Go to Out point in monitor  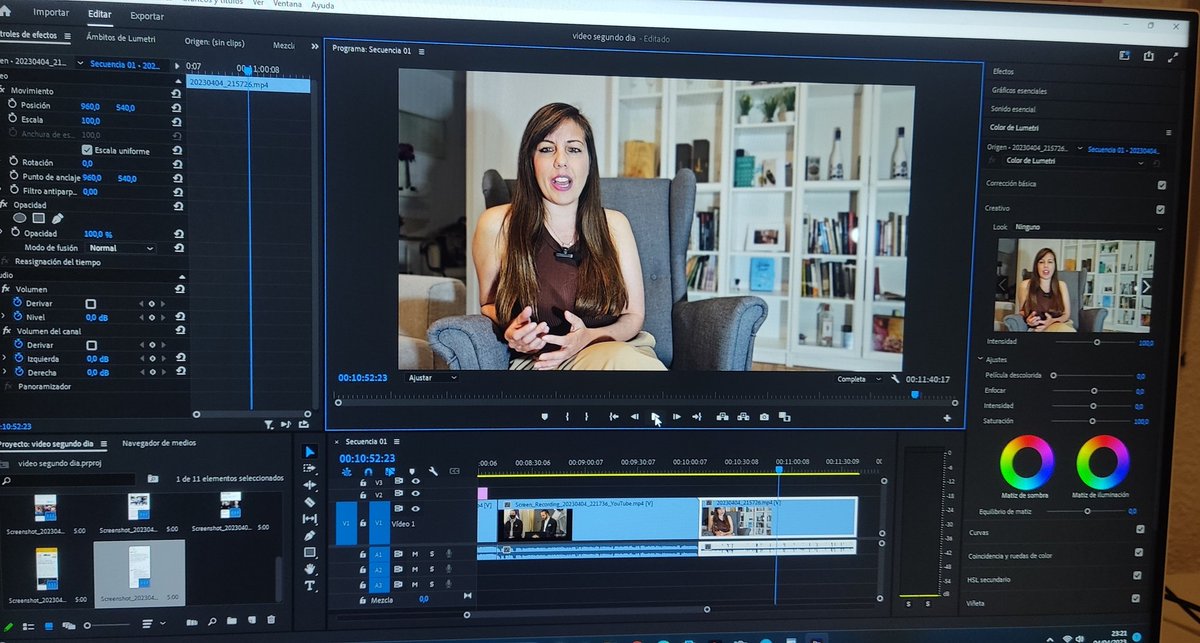[697, 417]
